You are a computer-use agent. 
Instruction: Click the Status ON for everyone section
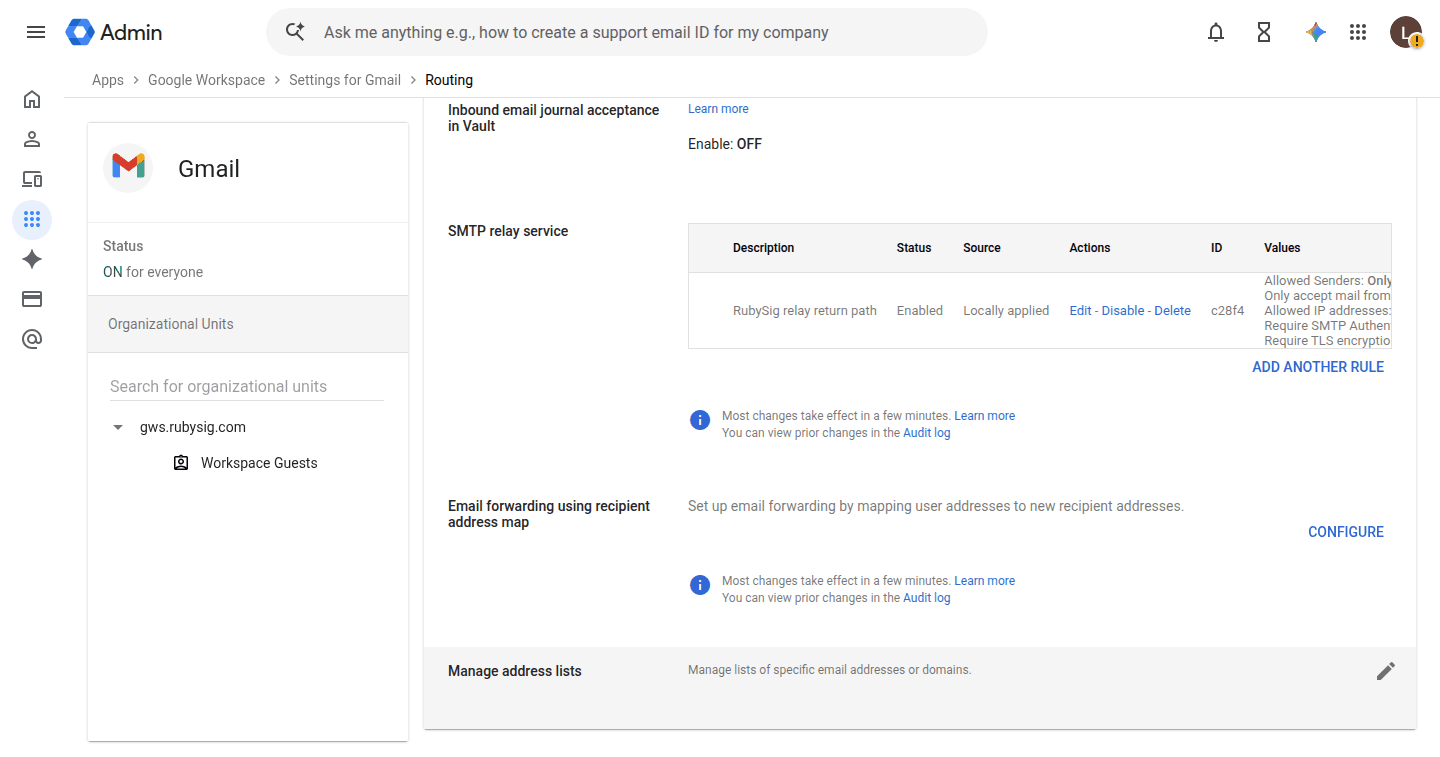(x=248, y=259)
